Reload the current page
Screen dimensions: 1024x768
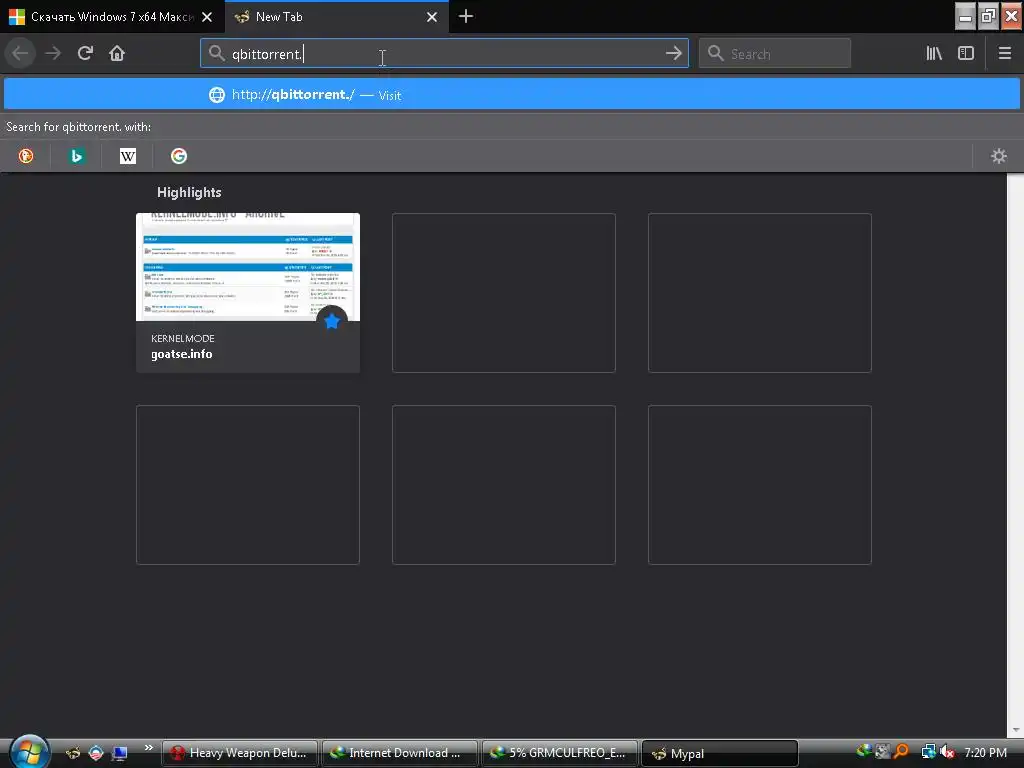(x=85, y=53)
